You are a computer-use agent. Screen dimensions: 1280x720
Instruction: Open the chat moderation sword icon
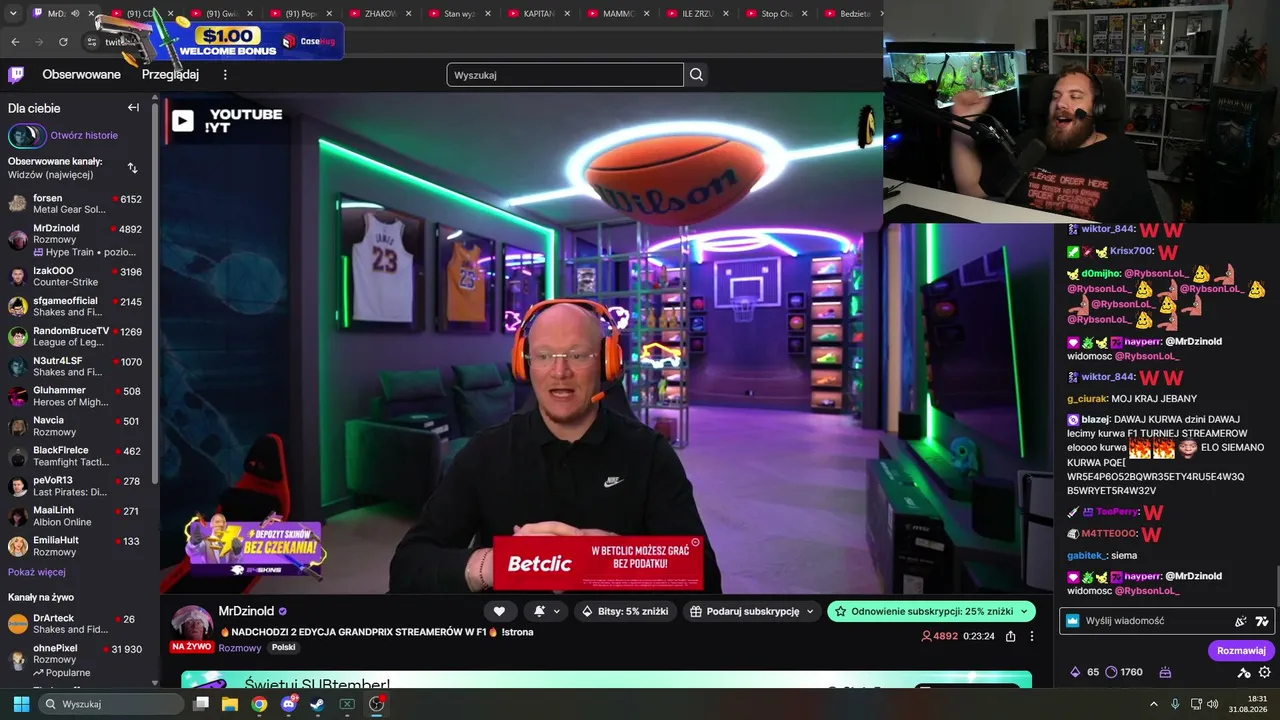[1244, 672]
